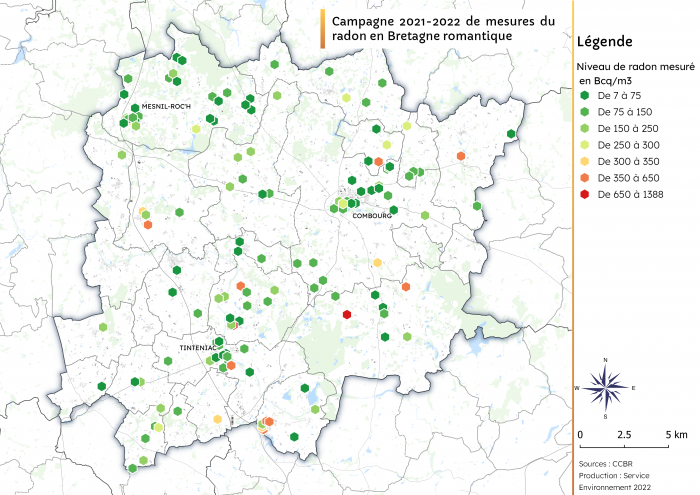Click the 'De 7 à 75' legend label
This screenshot has width=700, height=495.
(x=619, y=96)
